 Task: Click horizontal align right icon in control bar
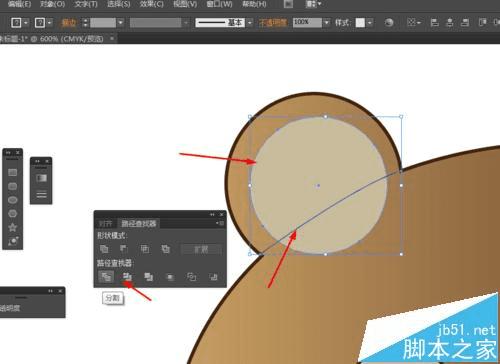click(x=465, y=23)
